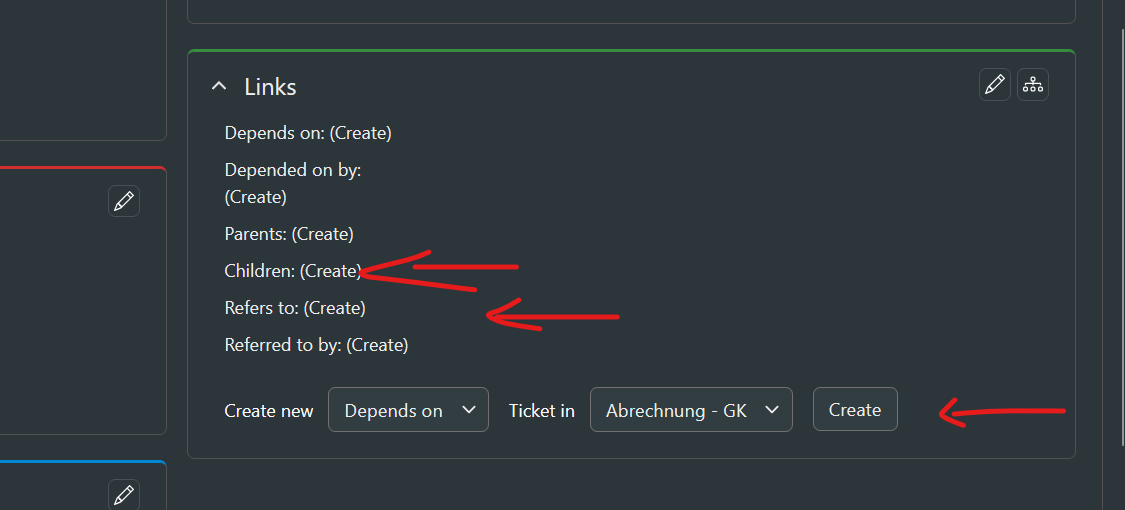Click the pencil edit icon in Links panel
This screenshot has height=510, width=1125.
coord(994,85)
